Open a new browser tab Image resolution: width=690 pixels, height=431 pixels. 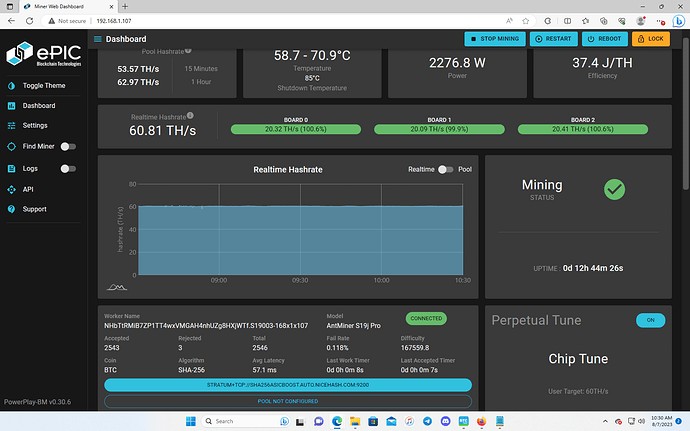pos(125,7)
